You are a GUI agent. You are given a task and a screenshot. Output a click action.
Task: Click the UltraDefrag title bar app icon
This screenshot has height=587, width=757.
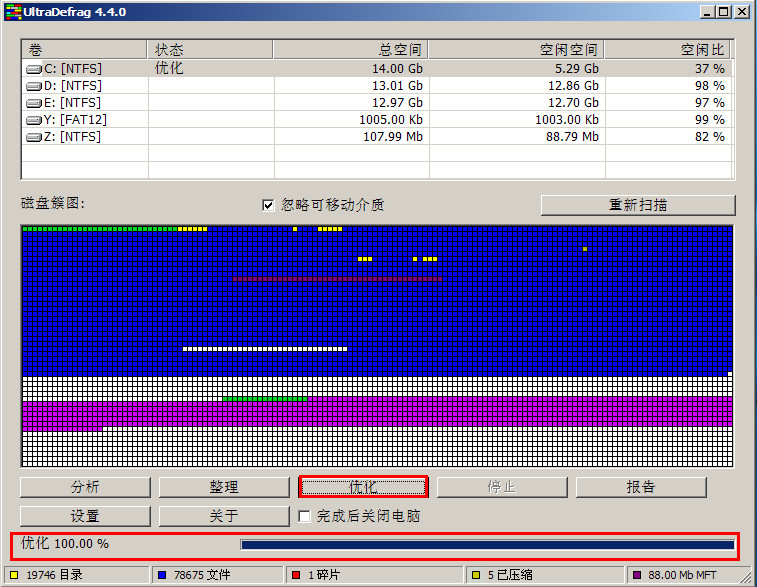(14, 12)
